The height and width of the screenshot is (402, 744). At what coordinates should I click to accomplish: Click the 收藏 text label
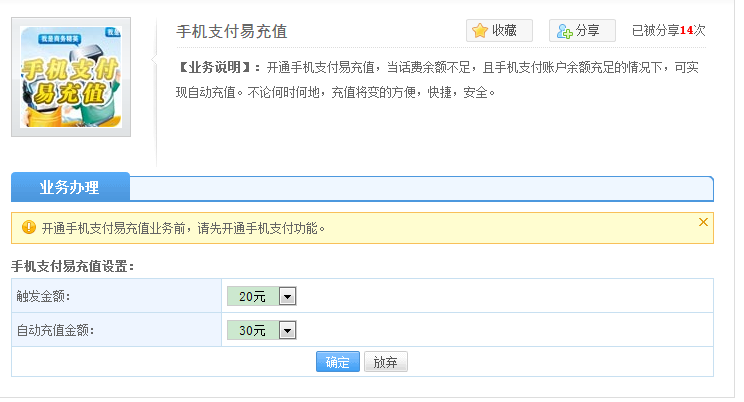click(505, 31)
